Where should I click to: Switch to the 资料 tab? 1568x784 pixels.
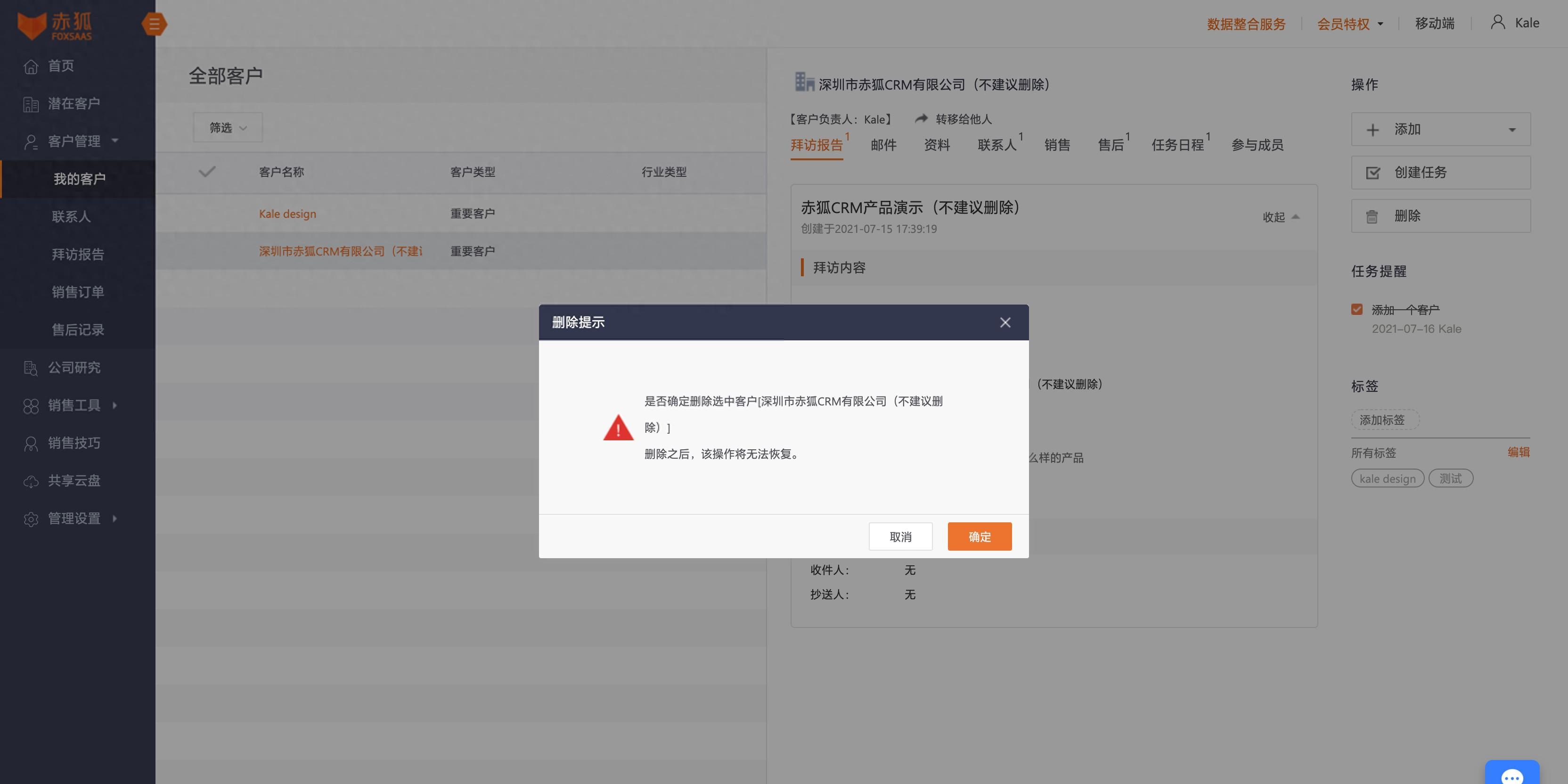(x=937, y=145)
